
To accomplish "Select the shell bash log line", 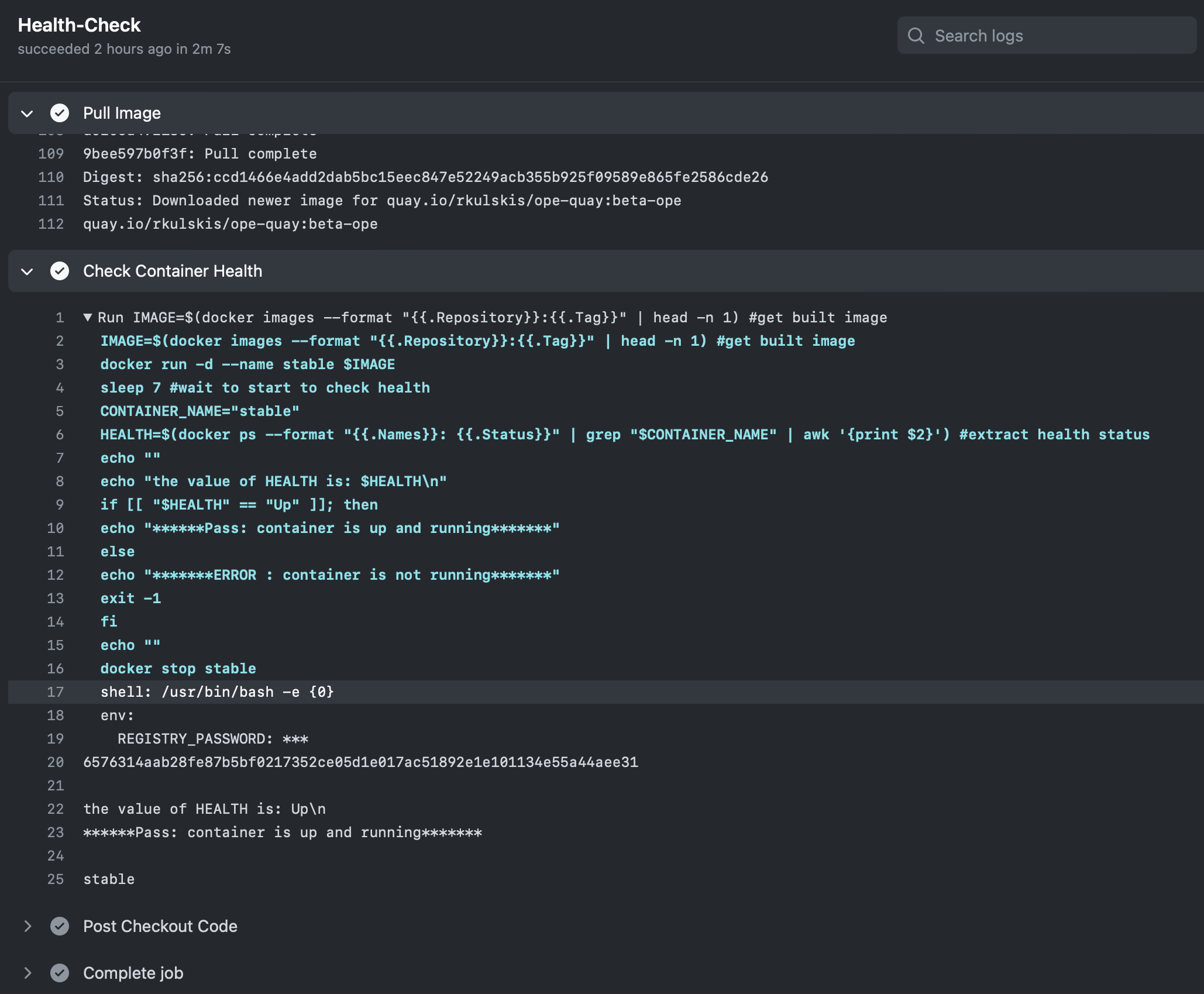I will (x=217, y=692).
